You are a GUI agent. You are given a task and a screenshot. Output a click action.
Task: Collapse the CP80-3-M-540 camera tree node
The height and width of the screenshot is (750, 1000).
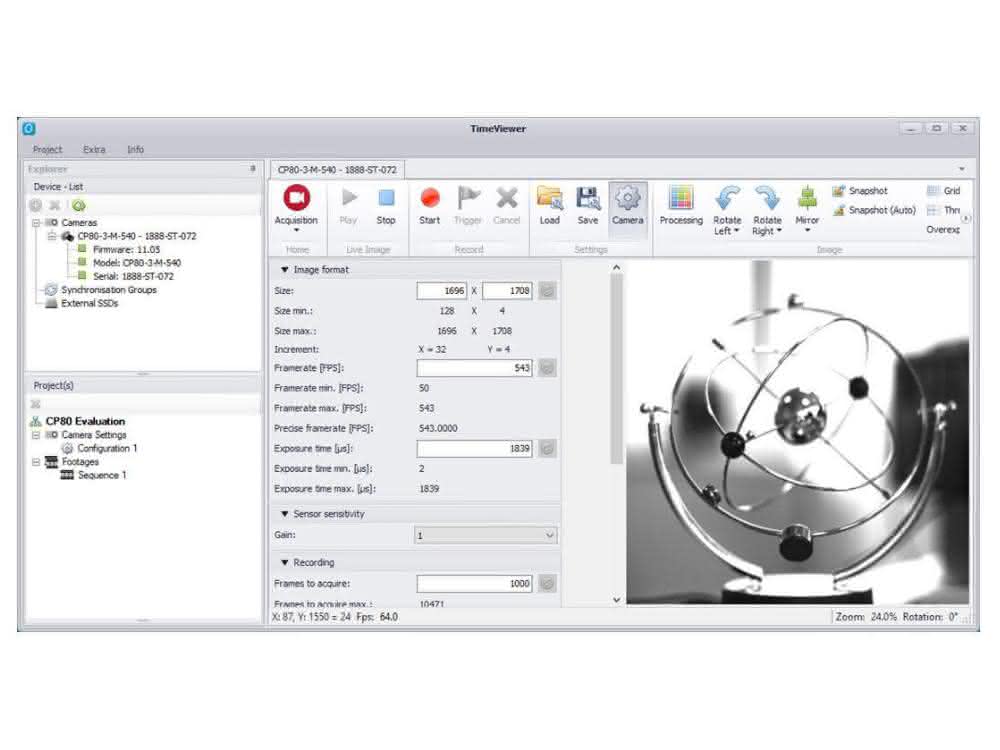[x=52, y=236]
